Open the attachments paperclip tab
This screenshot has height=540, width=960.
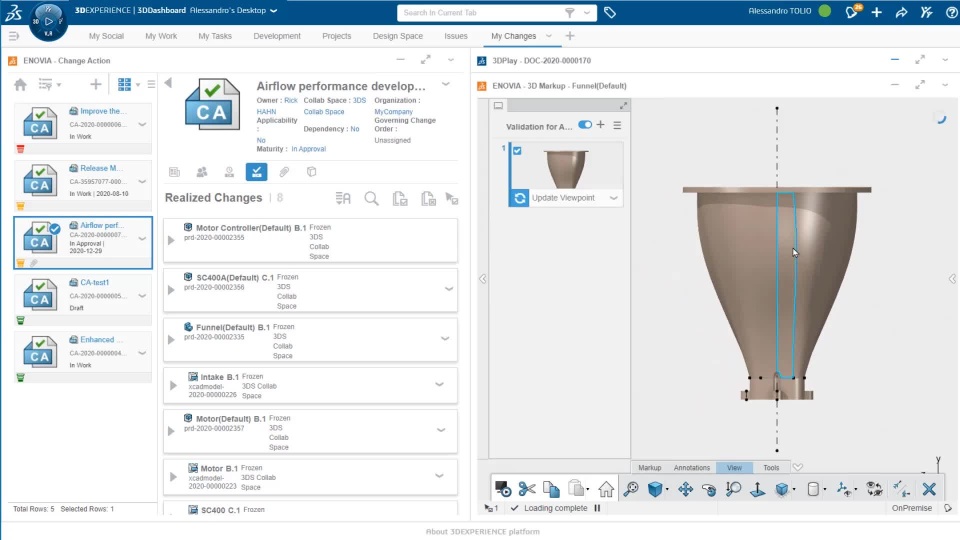click(284, 172)
